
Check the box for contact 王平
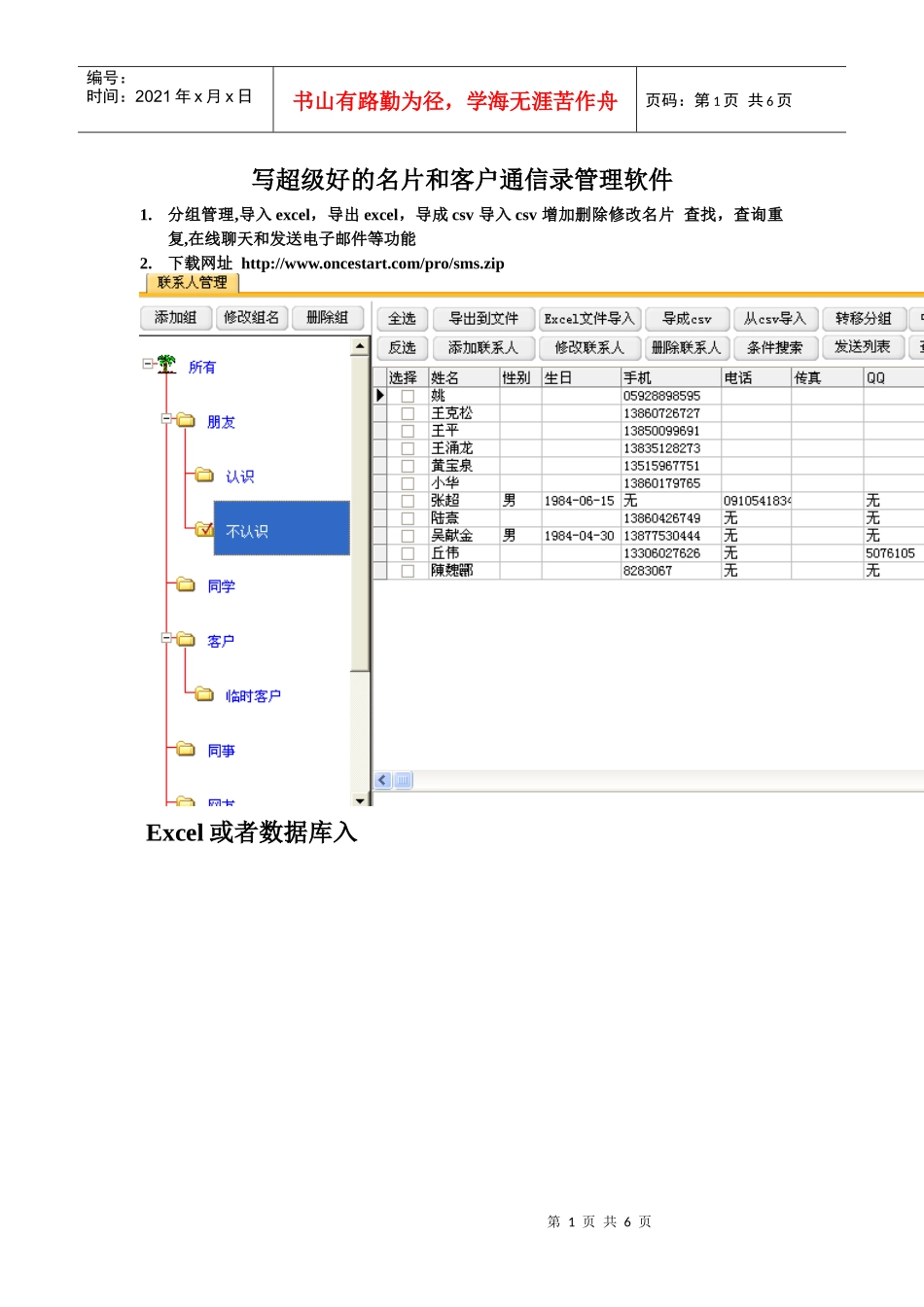pyautogui.click(x=408, y=431)
